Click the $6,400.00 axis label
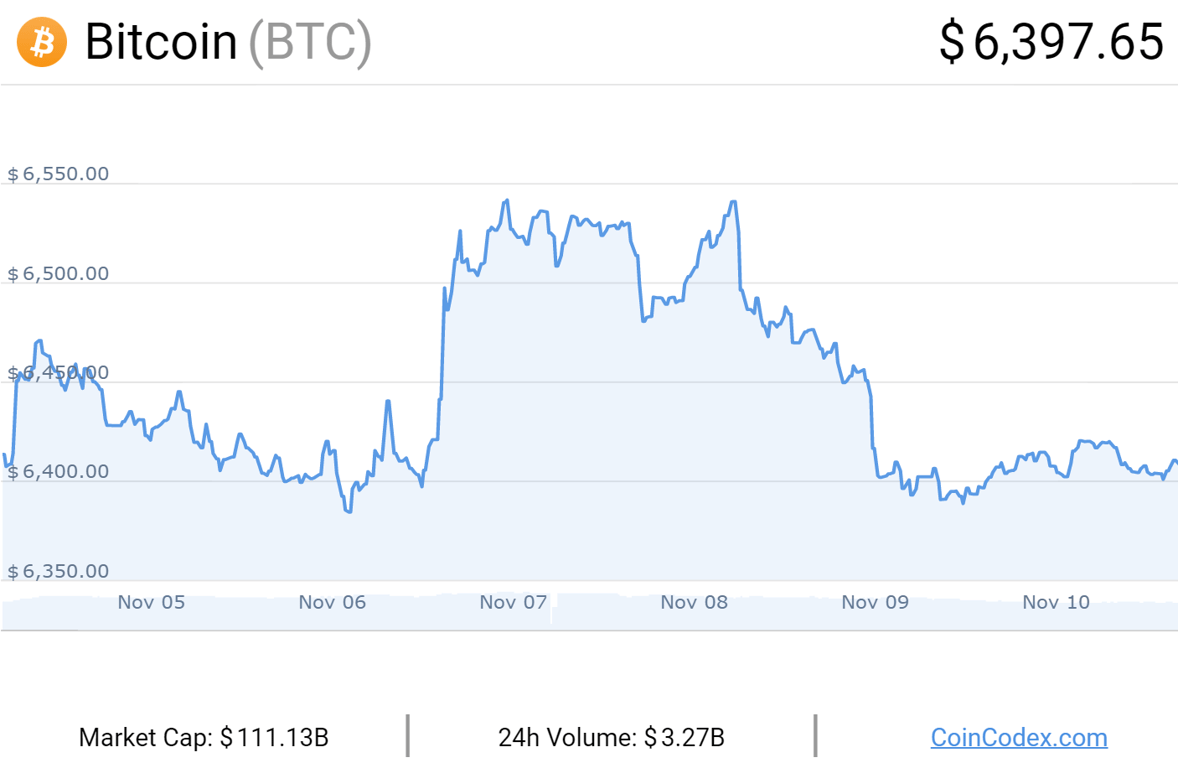This screenshot has width=1178, height=768. (58, 472)
